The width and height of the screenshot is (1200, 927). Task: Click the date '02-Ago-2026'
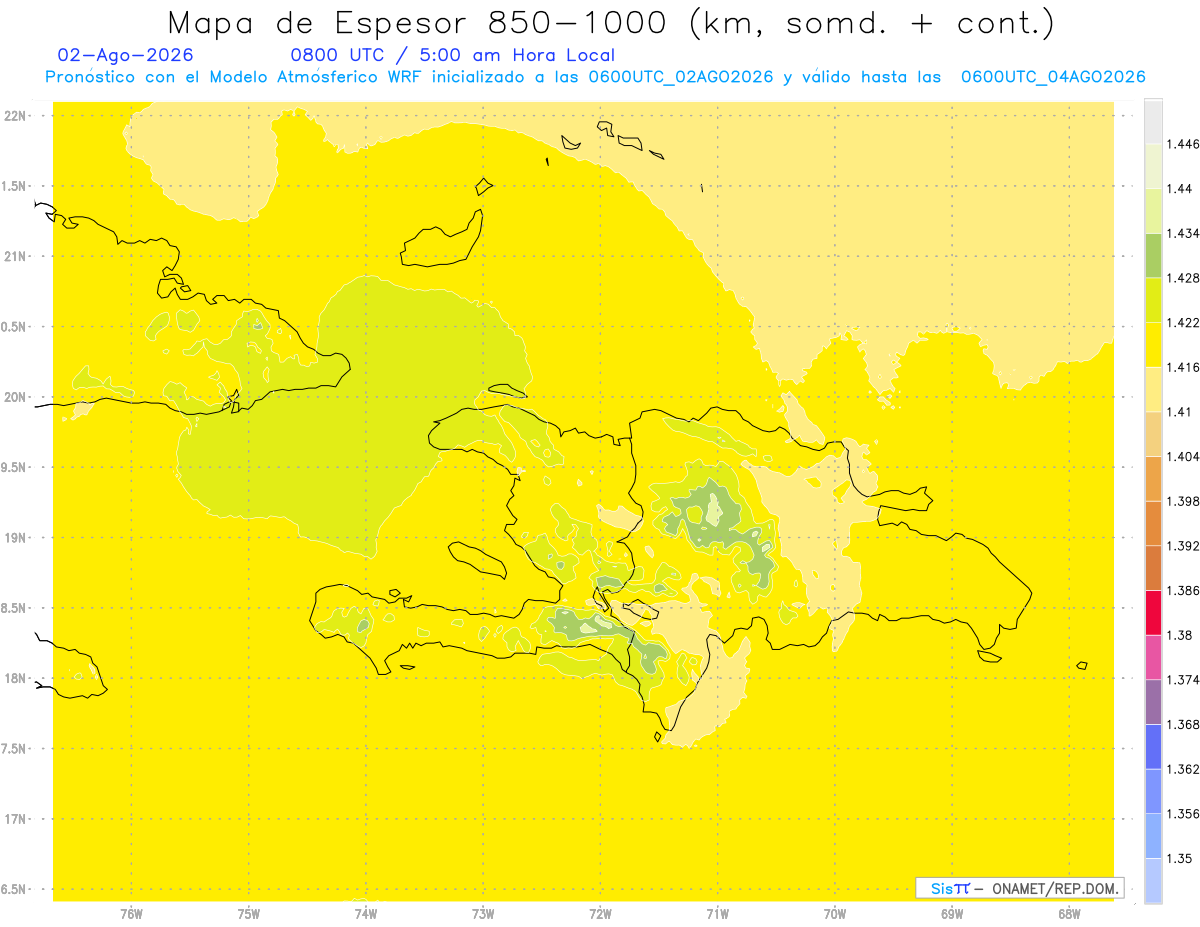click(126, 55)
